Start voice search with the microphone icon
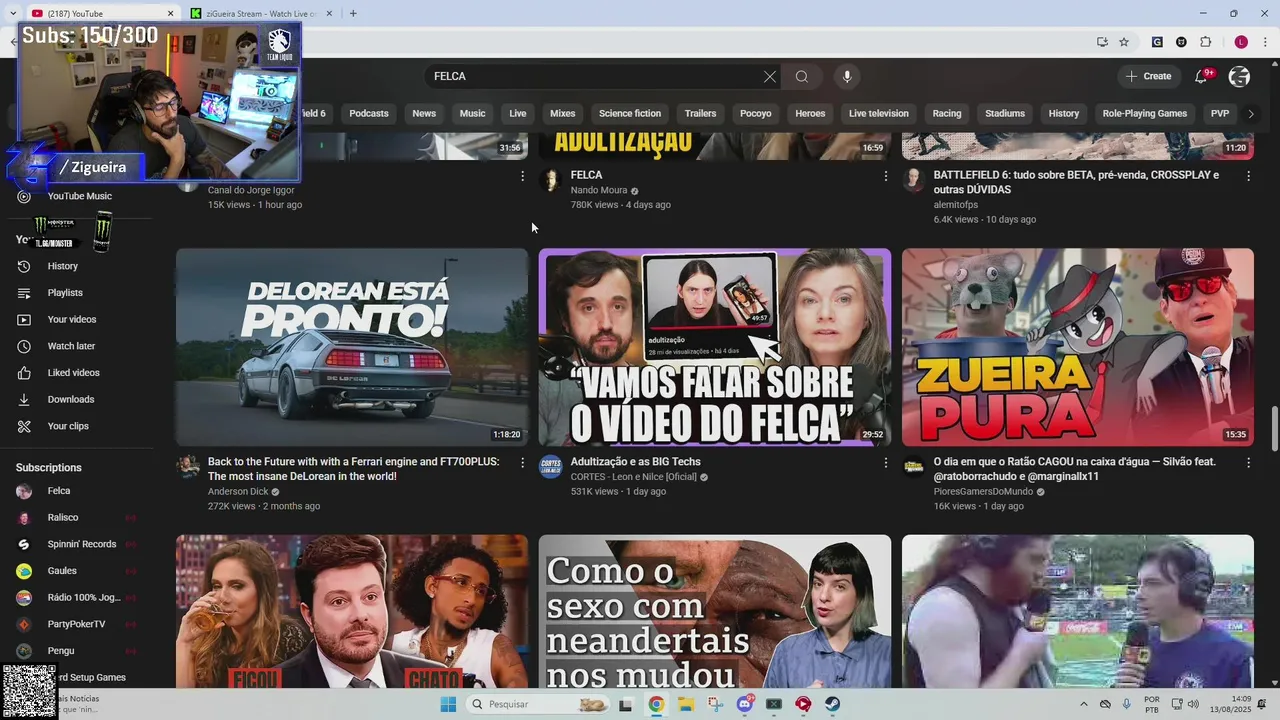The width and height of the screenshot is (1280, 720). coord(847,76)
